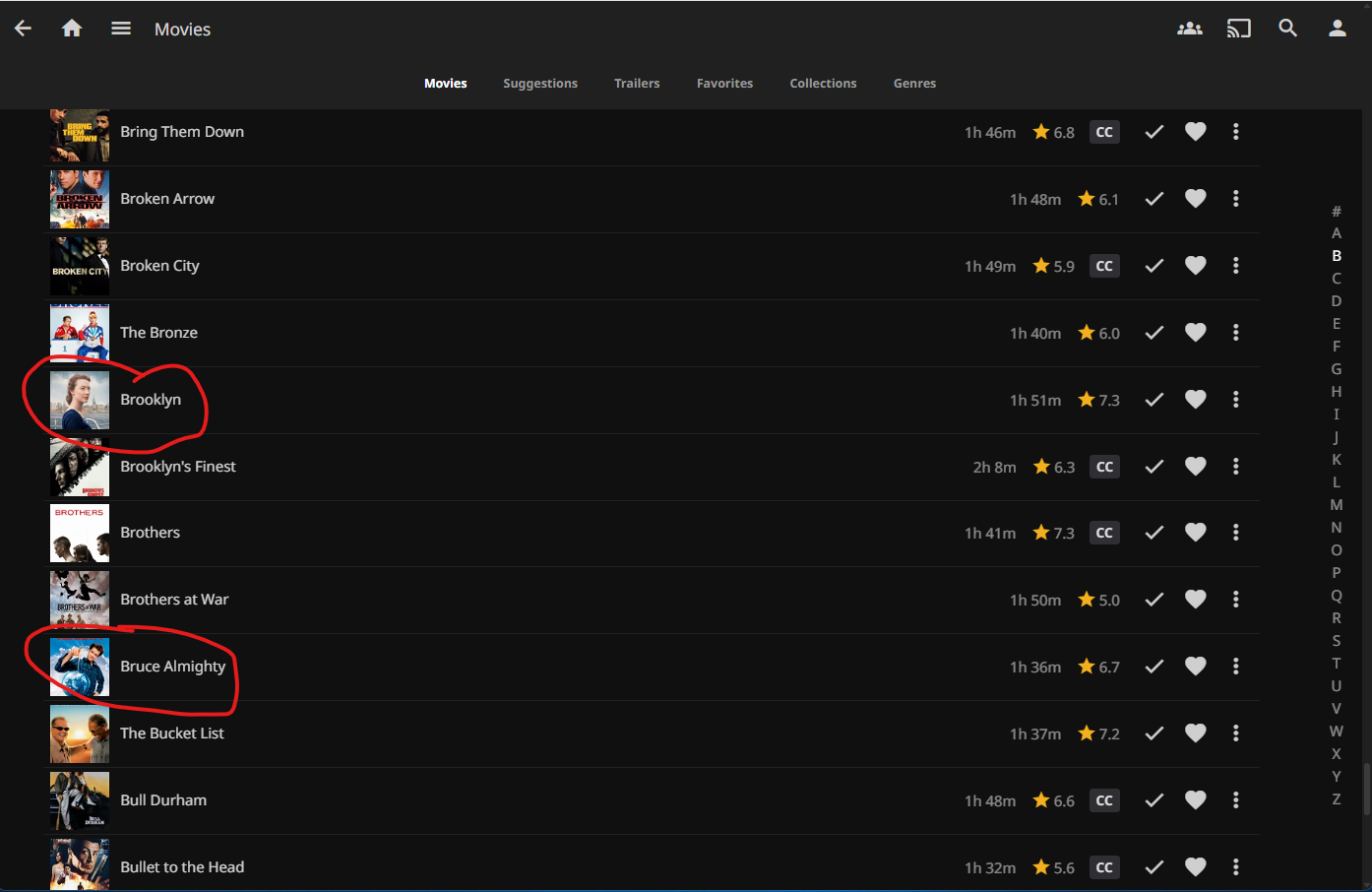Open the Brooklyn's Finest movie title
Screen dimensions: 1372x892
click(x=178, y=467)
